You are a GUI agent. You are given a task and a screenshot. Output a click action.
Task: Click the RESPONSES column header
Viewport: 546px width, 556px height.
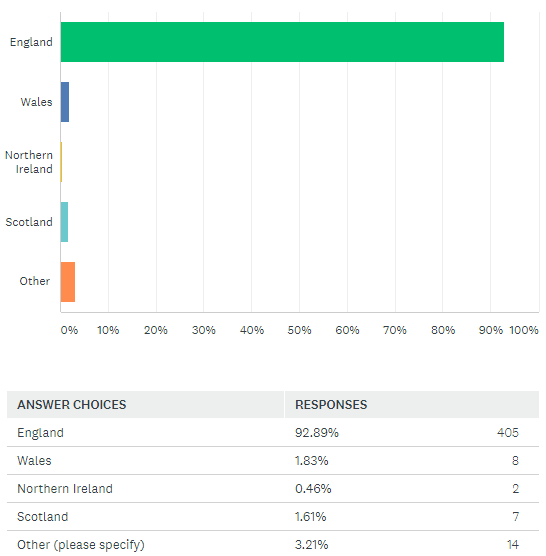pos(331,405)
